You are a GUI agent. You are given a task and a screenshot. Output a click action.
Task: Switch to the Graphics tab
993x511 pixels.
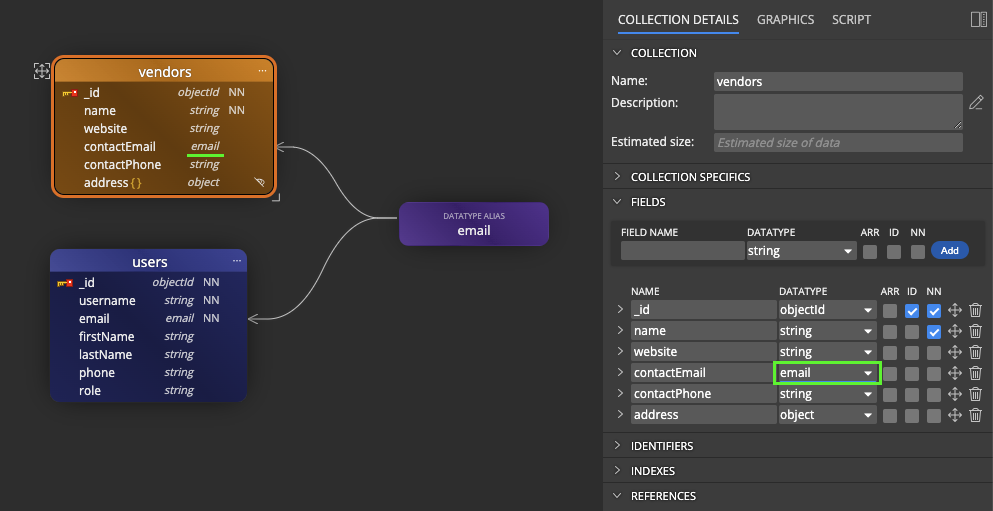785,20
